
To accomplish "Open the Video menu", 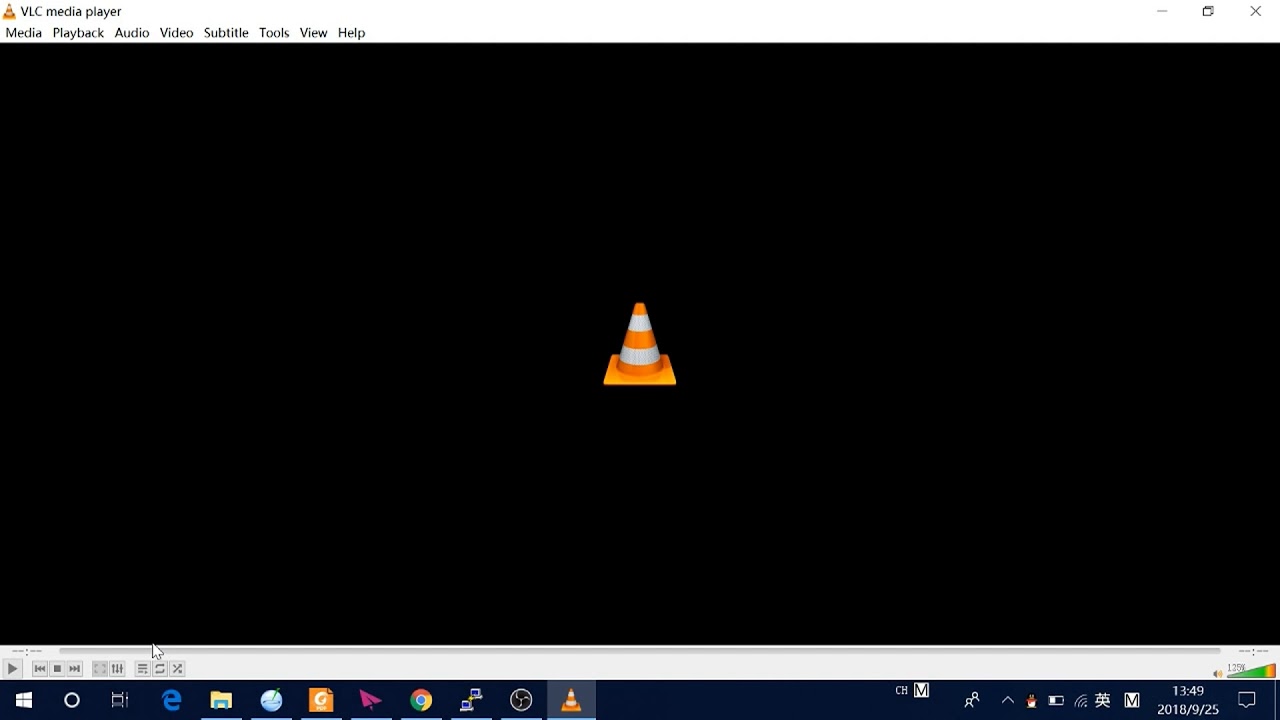I will [176, 33].
